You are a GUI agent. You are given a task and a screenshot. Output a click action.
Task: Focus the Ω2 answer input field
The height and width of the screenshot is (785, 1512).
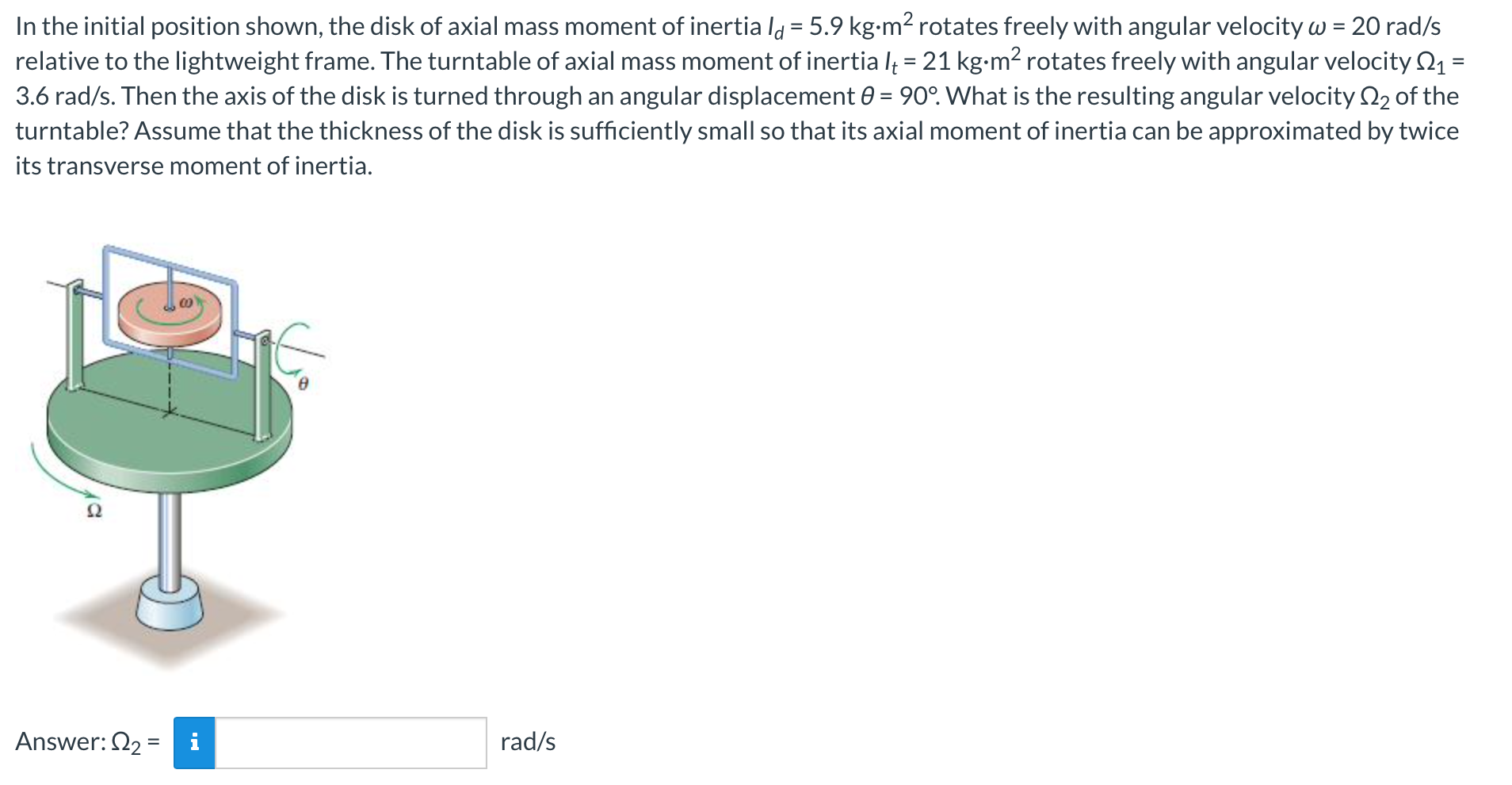[x=351, y=743]
